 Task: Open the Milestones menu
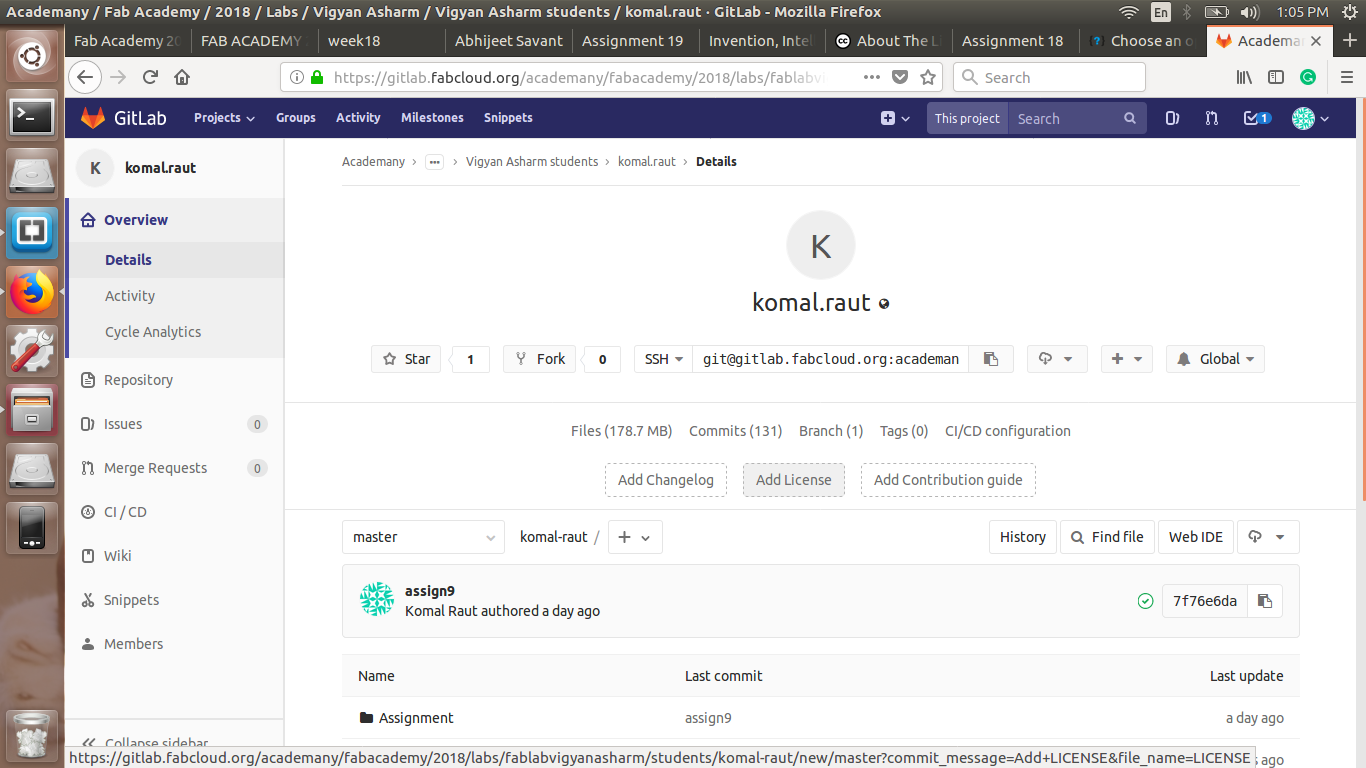click(432, 118)
